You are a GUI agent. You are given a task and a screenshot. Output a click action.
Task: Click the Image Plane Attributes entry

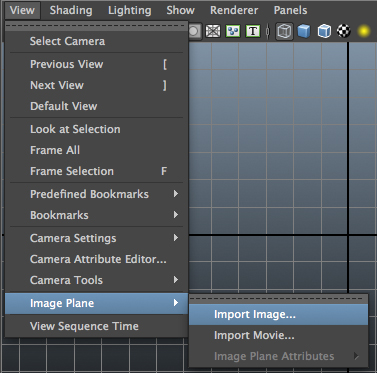(278, 356)
